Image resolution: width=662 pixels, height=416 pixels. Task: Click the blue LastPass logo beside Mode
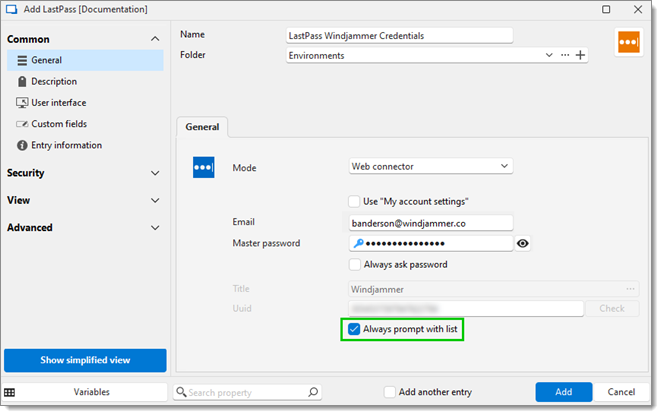203,167
